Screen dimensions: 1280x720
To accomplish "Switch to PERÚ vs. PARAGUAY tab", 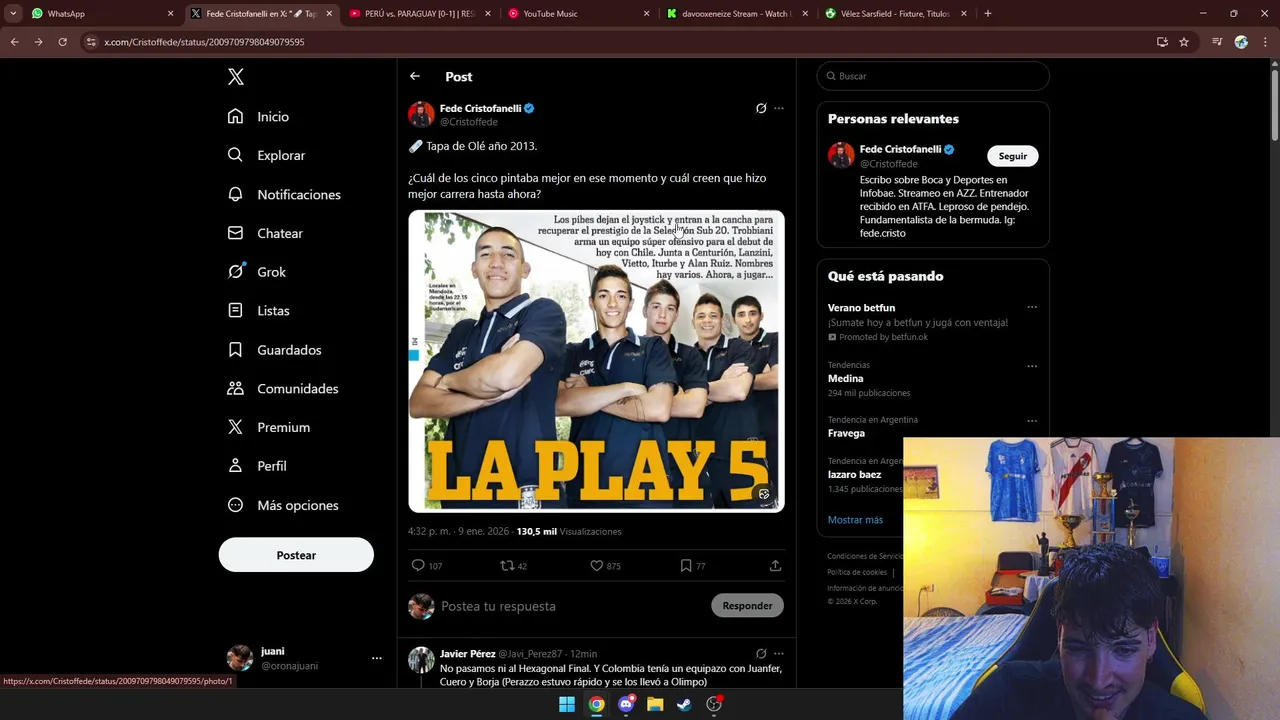I will click(x=420, y=14).
